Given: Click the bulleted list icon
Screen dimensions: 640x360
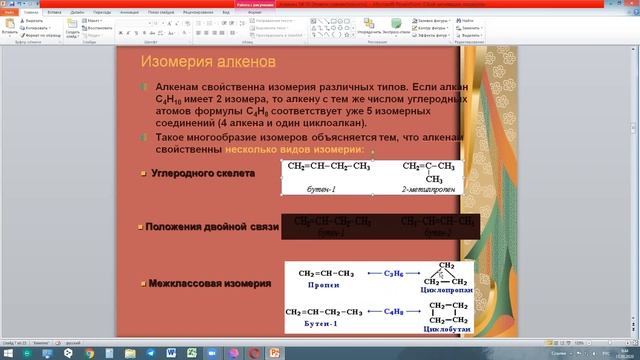Looking at the screenshot, I should tap(199, 24).
